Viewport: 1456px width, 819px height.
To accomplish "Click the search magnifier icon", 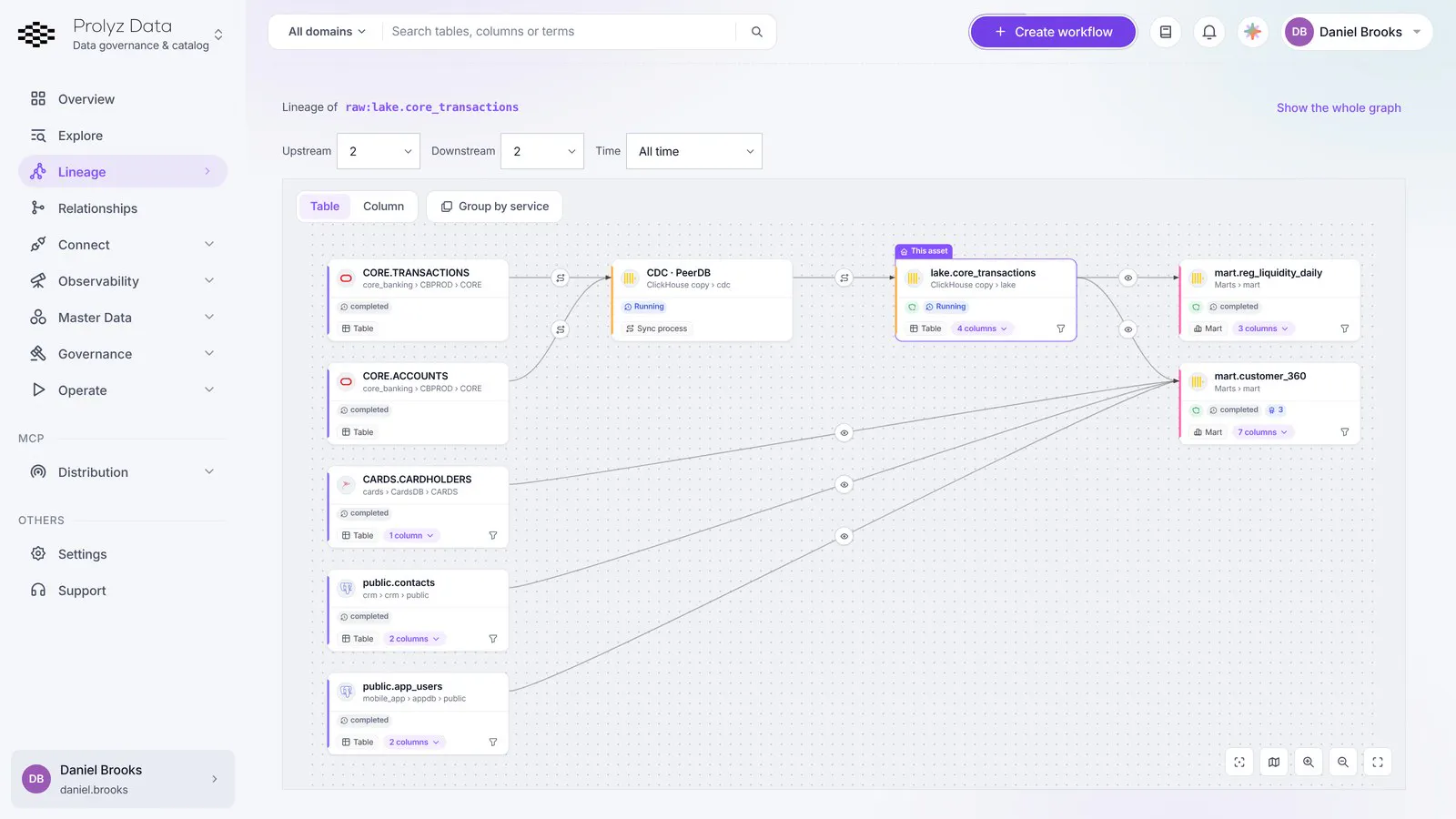I will pos(756,32).
